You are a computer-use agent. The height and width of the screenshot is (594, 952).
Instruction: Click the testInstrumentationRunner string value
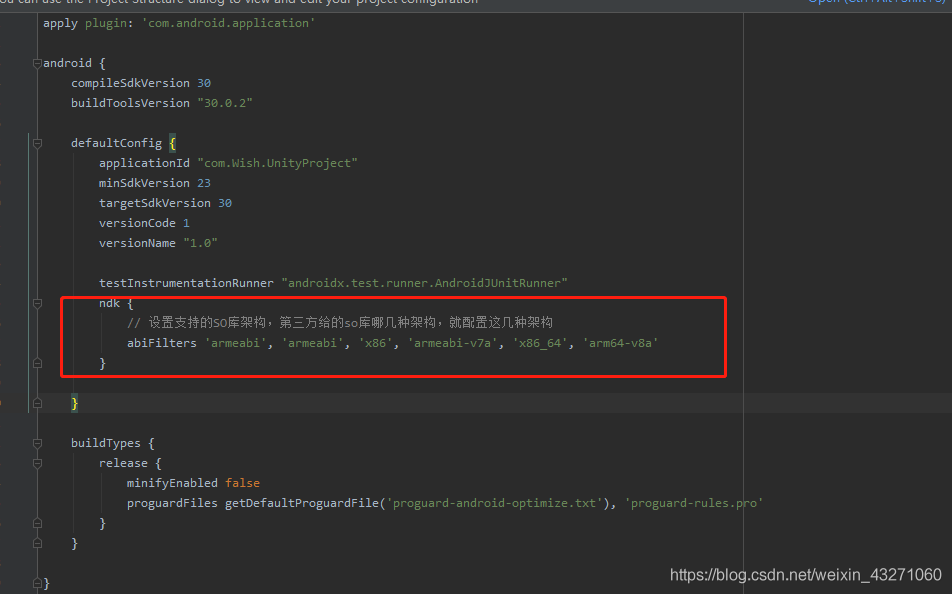click(424, 283)
